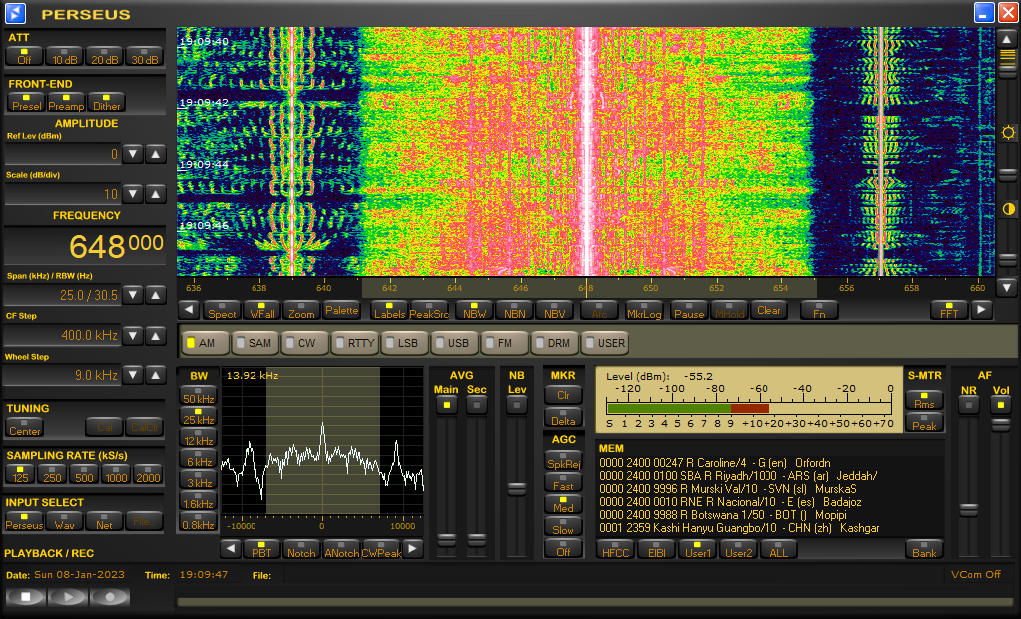Click the left arrow beside PBT
The image size is (1021, 619).
tap(230, 548)
